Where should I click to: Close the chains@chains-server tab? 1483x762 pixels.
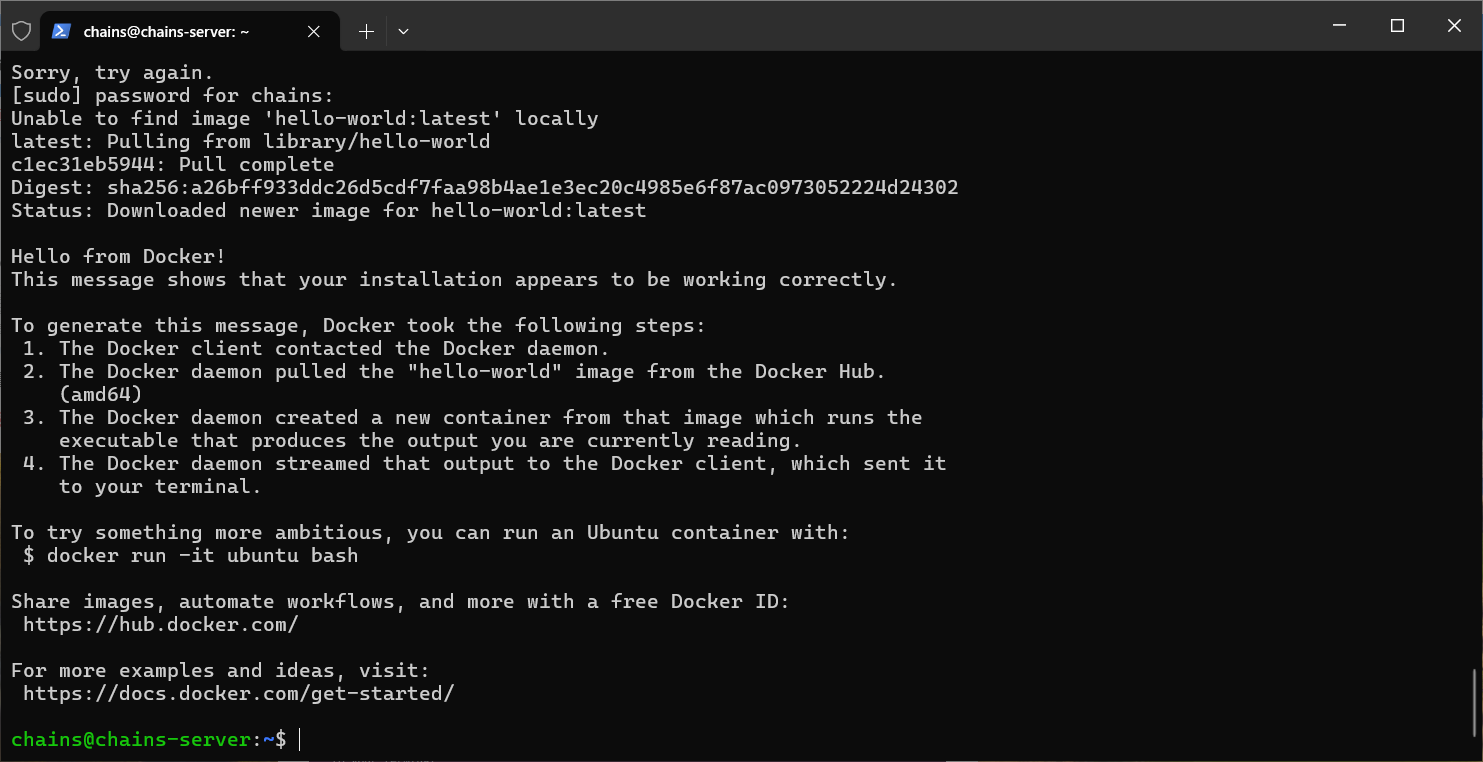pos(314,31)
